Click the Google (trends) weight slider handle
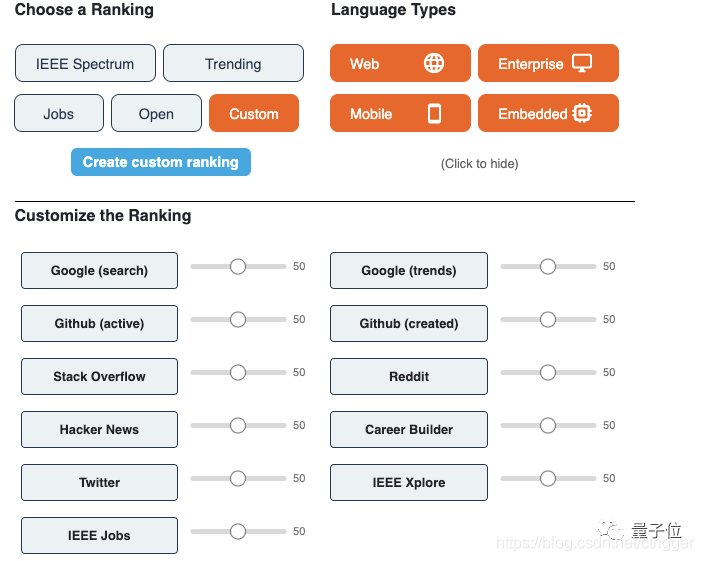 548,266
